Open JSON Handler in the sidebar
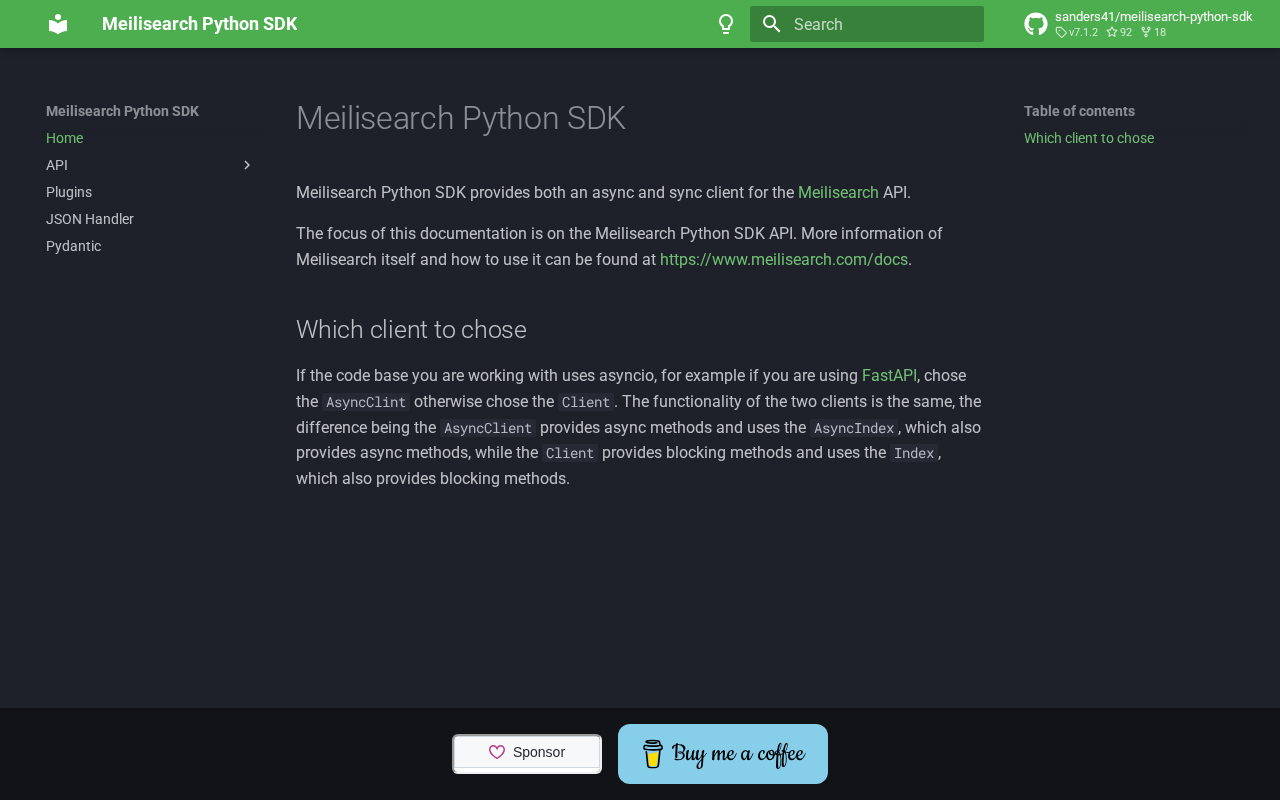 point(90,219)
